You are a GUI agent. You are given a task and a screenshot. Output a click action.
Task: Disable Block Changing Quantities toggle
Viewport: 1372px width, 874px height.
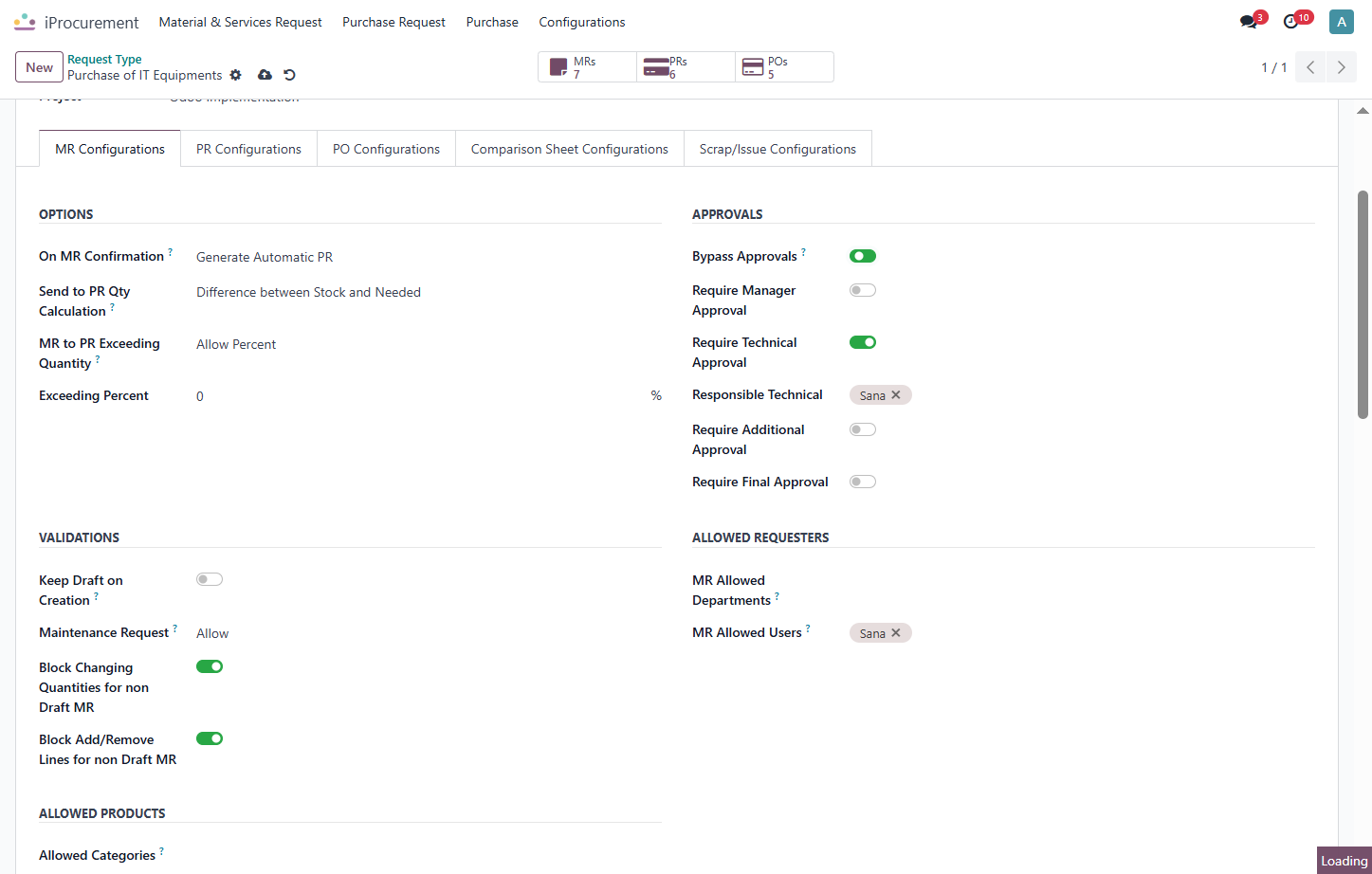tap(210, 666)
